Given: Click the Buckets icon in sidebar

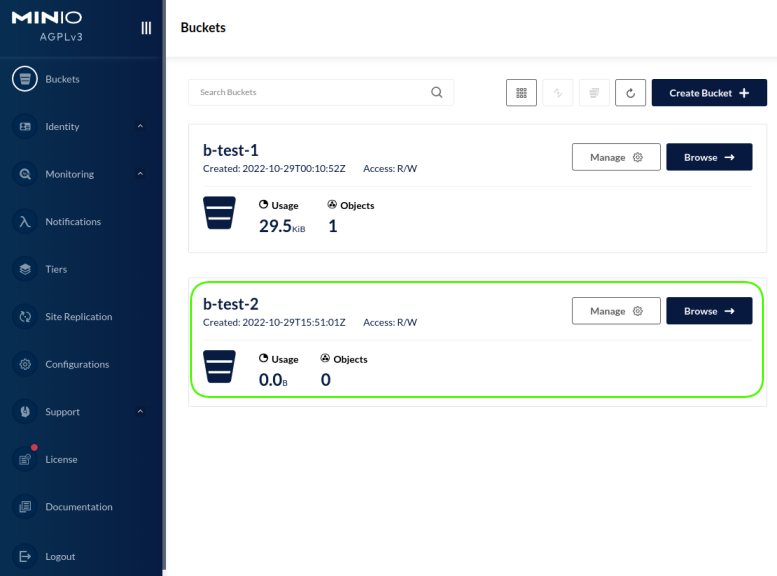Looking at the screenshot, I should tap(25, 79).
